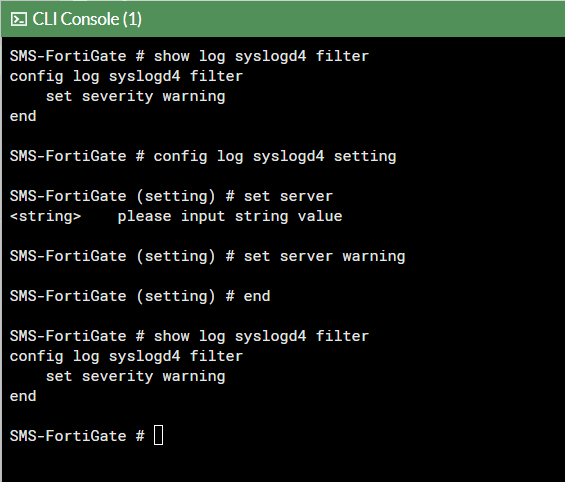
Task: Place cursor at the blinking prompt cursor
Action: tap(159, 435)
